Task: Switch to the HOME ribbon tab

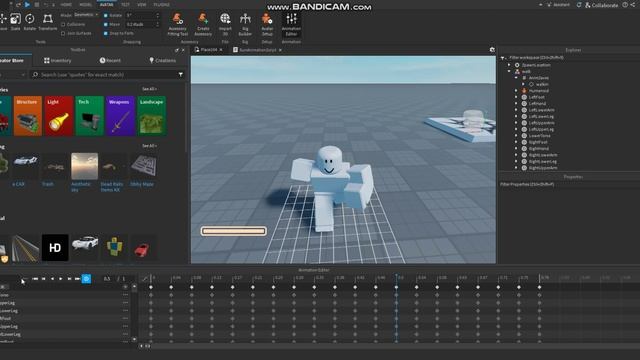Action: tap(66, 5)
